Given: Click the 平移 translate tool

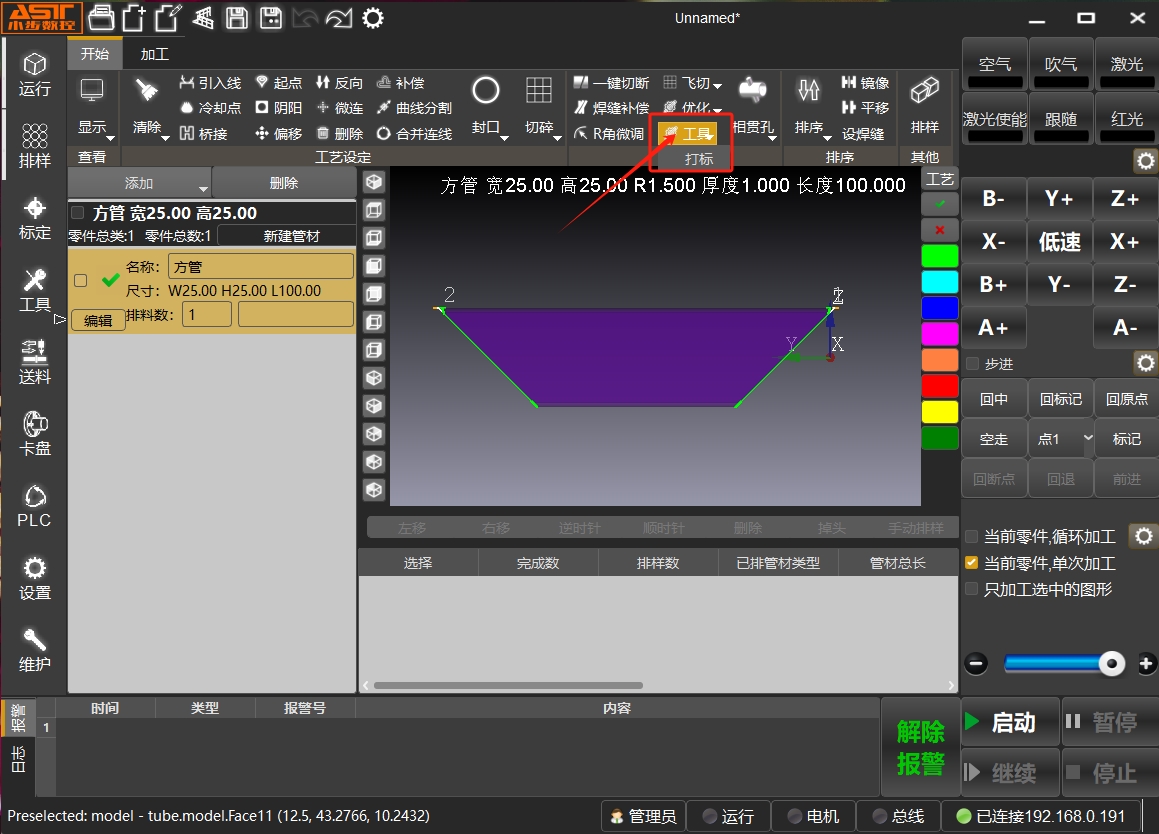Looking at the screenshot, I should coord(865,108).
